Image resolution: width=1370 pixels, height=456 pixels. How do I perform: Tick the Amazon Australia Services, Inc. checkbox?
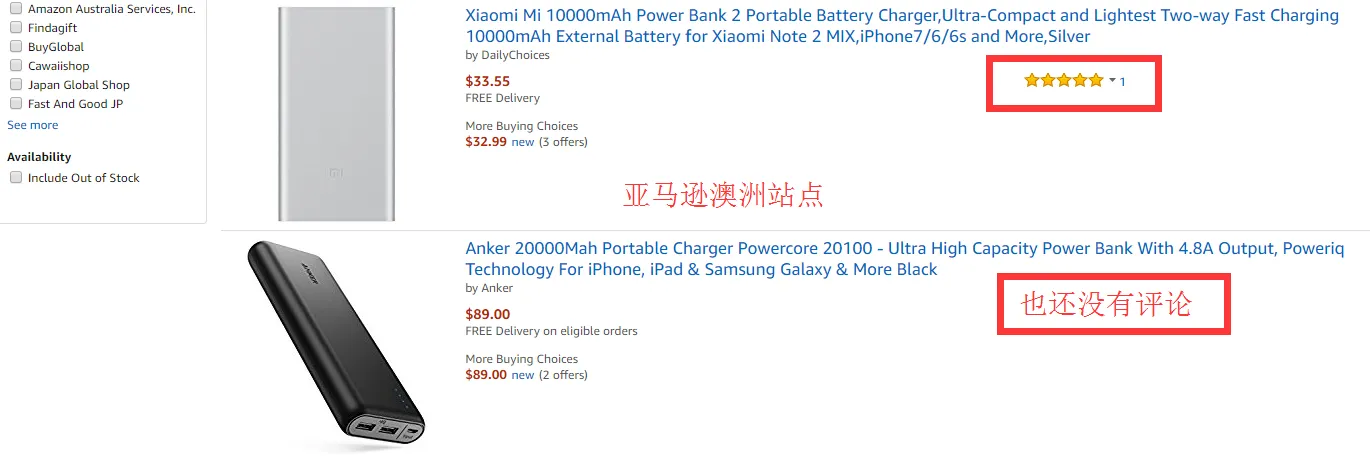[x=16, y=8]
